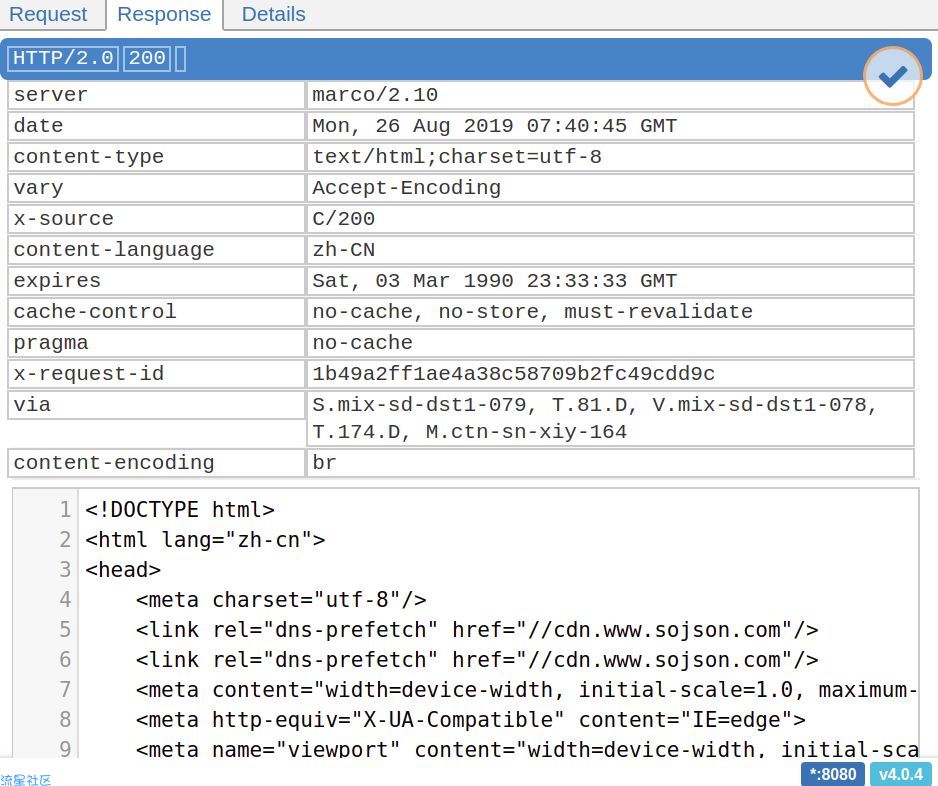
Task: Click the v4.0.4 version badge
Action: pos(900,774)
